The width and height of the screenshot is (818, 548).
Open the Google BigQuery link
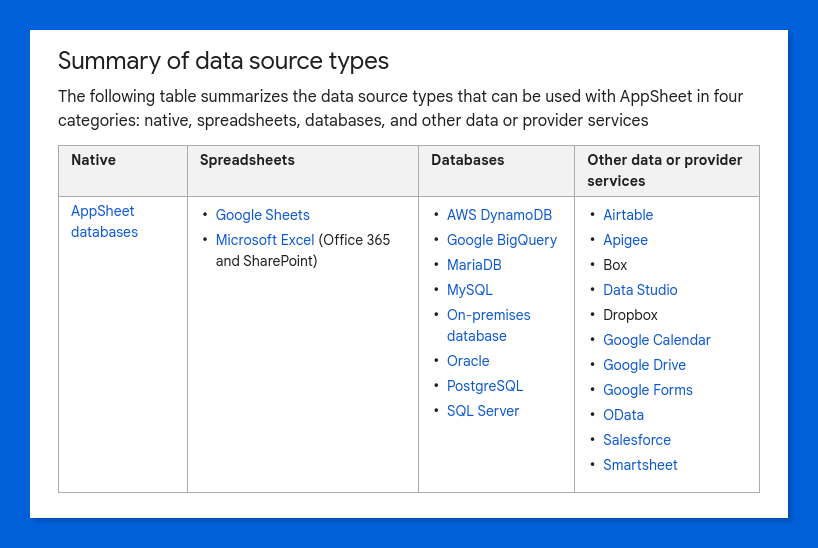coord(502,240)
